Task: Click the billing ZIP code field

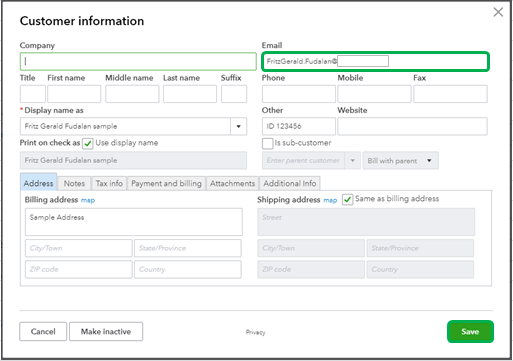Action: pyautogui.click(x=79, y=269)
